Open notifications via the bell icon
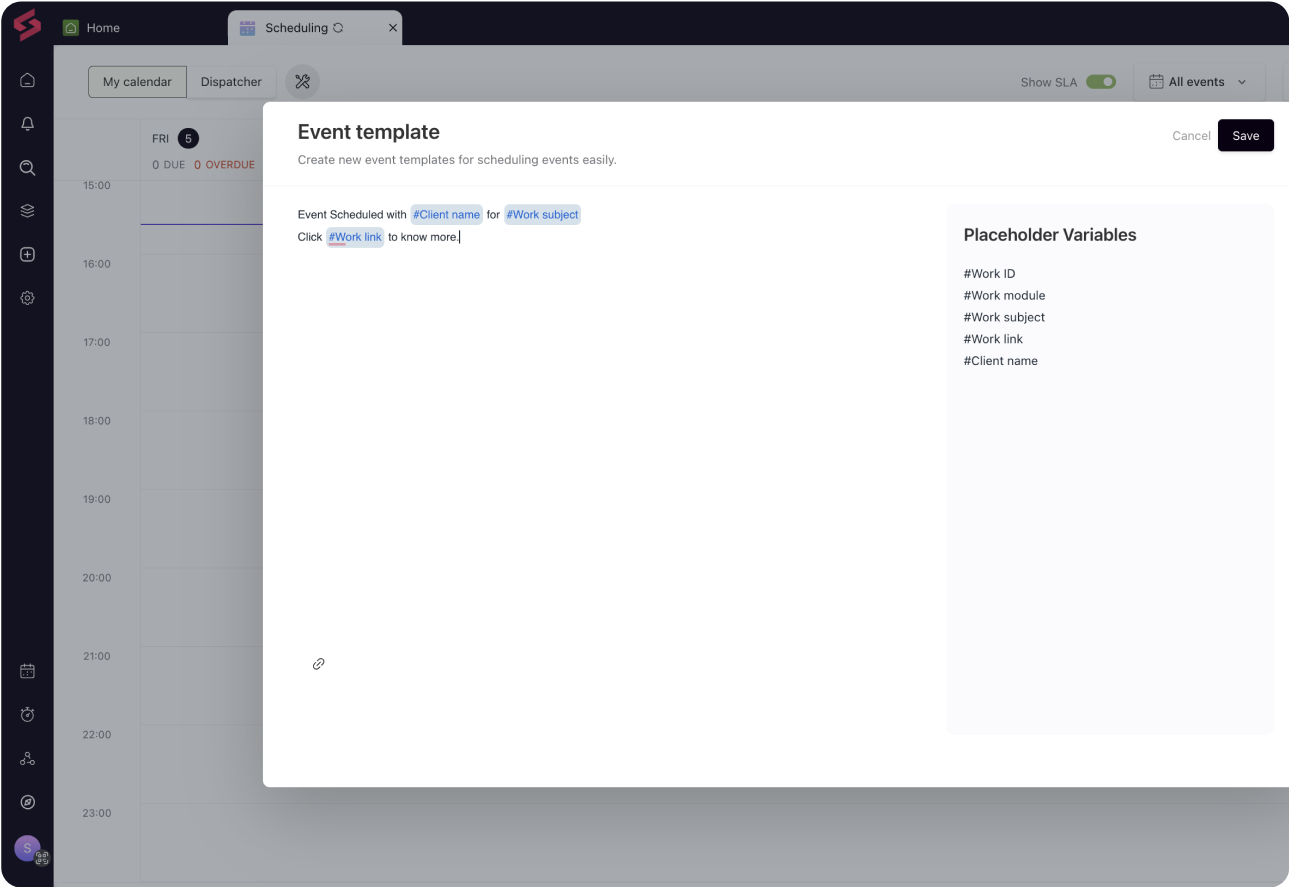The image size is (1289, 887). coord(27,123)
